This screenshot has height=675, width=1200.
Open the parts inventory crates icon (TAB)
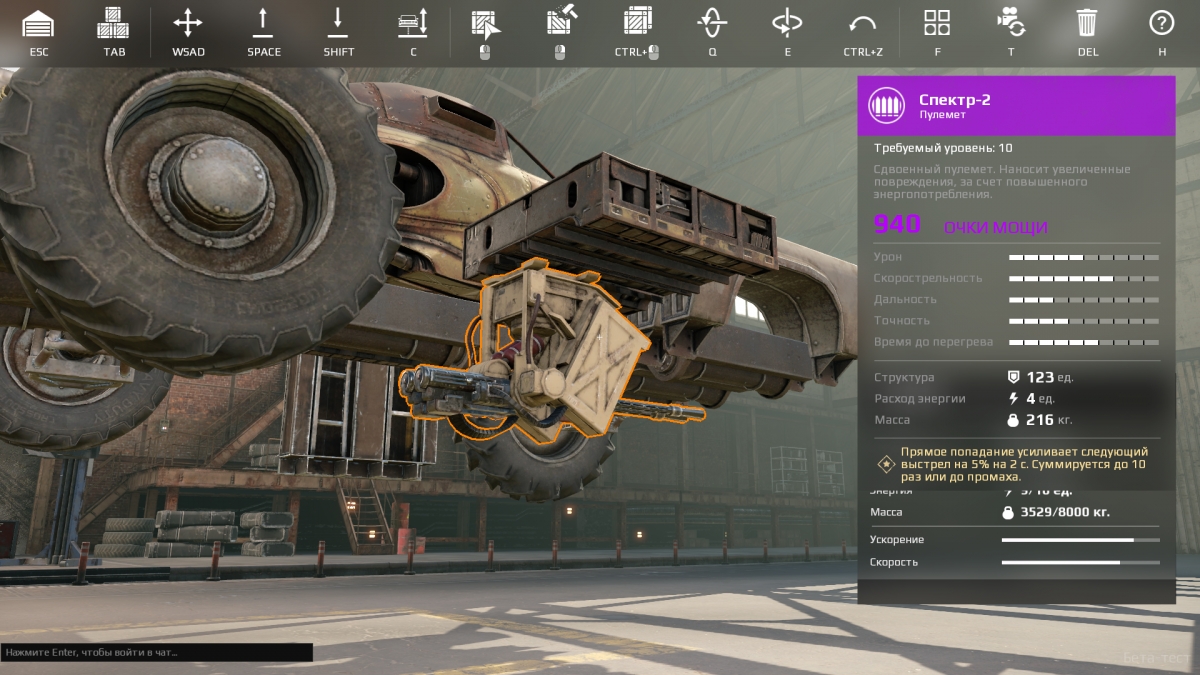113,23
